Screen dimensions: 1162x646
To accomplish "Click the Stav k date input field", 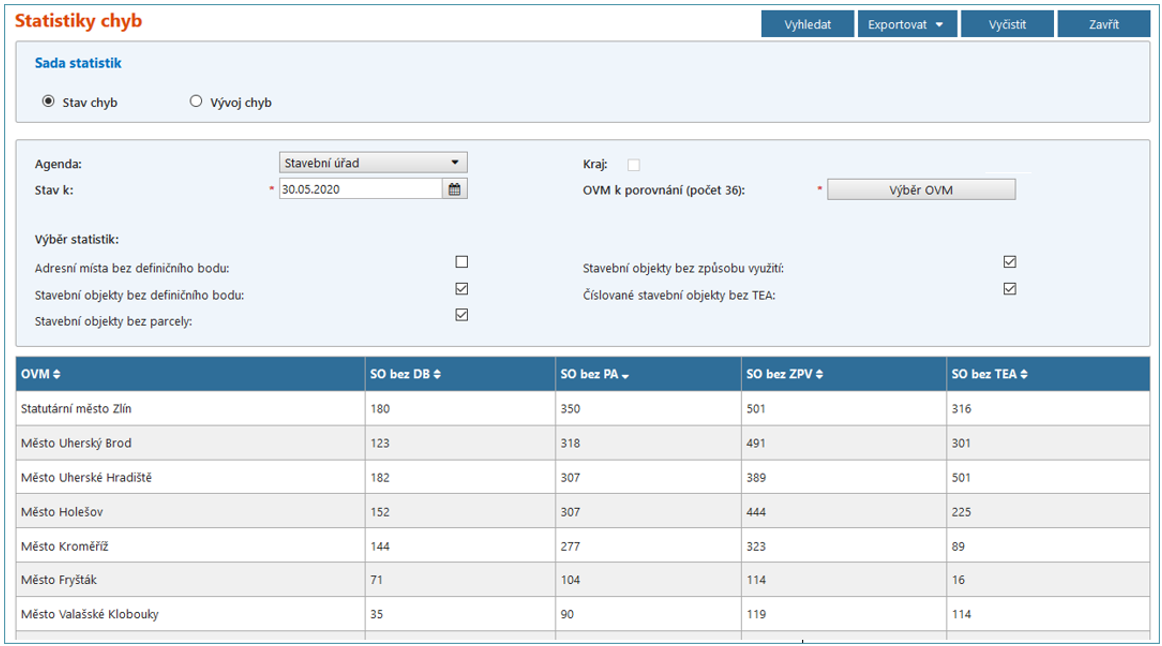I will (359, 190).
